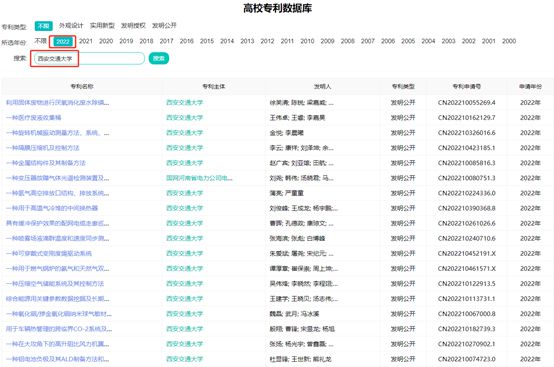Screen dimensions: 554x367
Task: Select year 2003 filter
Action: [448, 41]
